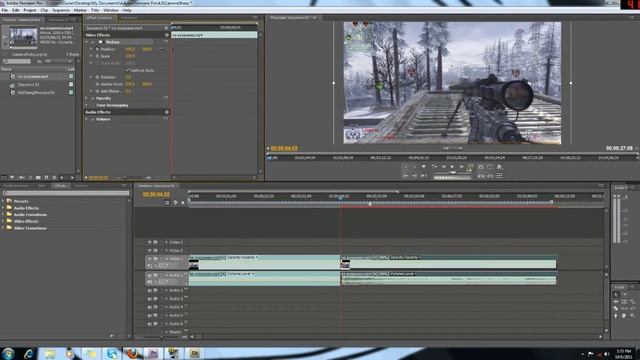Step back one frame in Program monitor
Screen dimensions: 640x360
pos(443,167)
